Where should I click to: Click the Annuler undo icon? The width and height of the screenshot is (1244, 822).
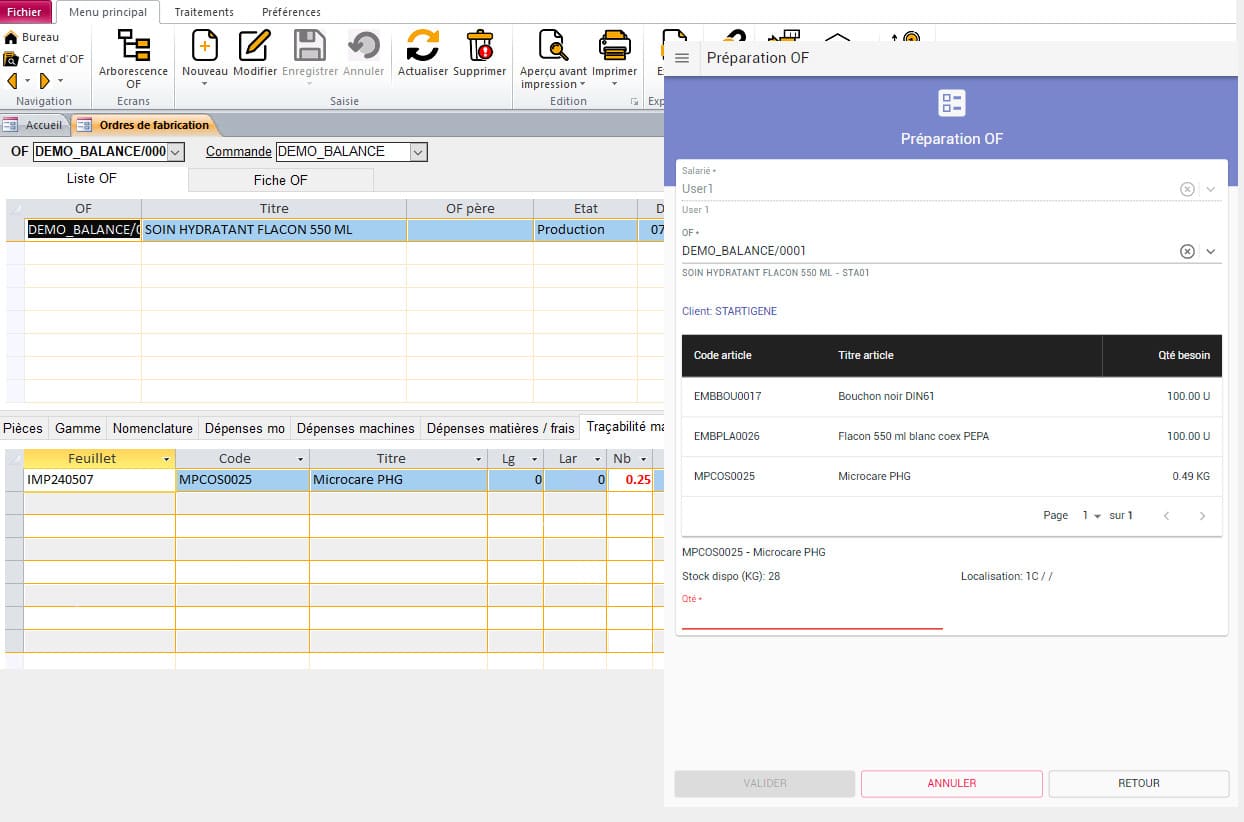click(x=364, y=45)
